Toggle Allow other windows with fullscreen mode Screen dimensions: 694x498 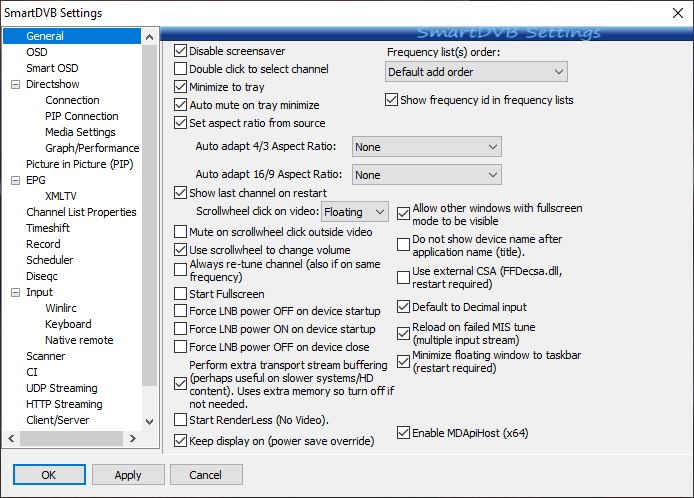coord(403,214)
